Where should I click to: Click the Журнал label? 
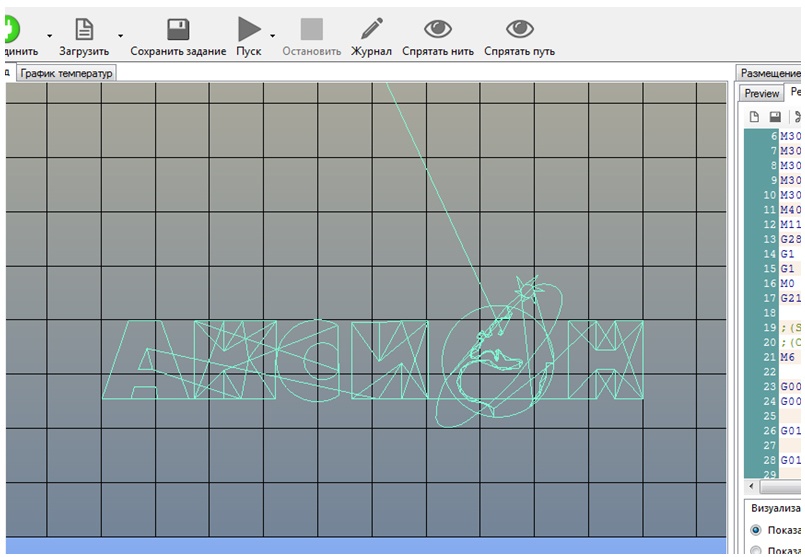(x=371, y=51)
